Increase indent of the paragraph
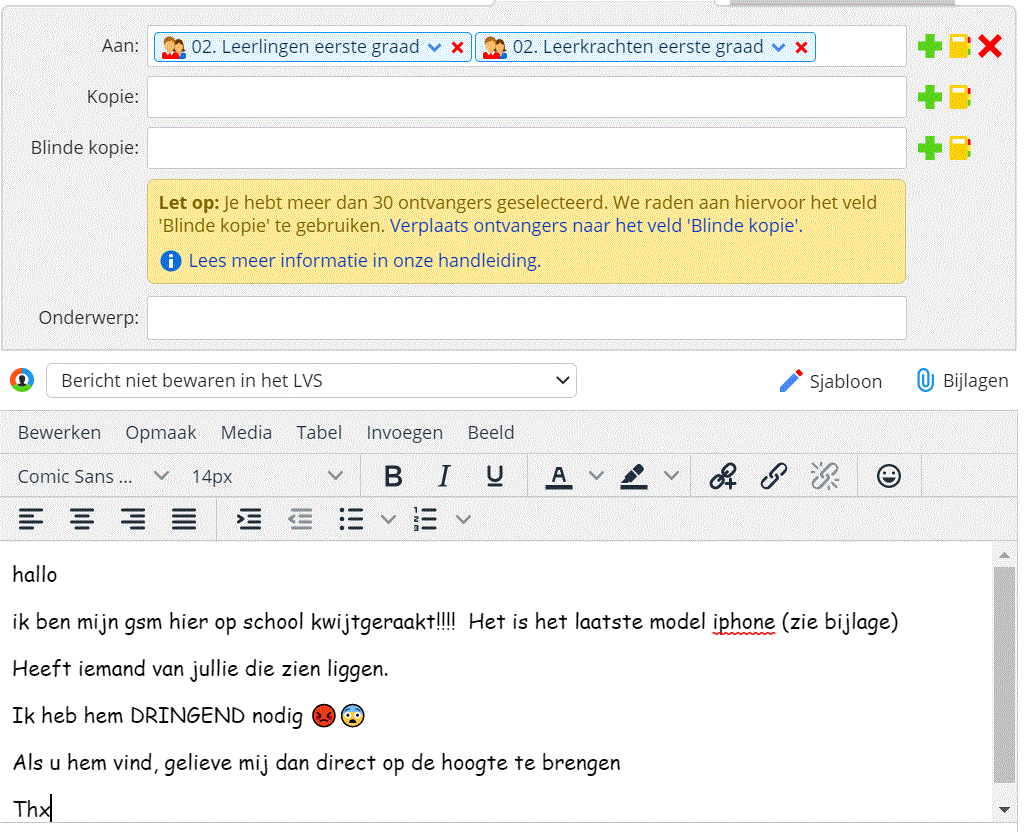Screen dimensions: 1027x832 pos(248,519)
